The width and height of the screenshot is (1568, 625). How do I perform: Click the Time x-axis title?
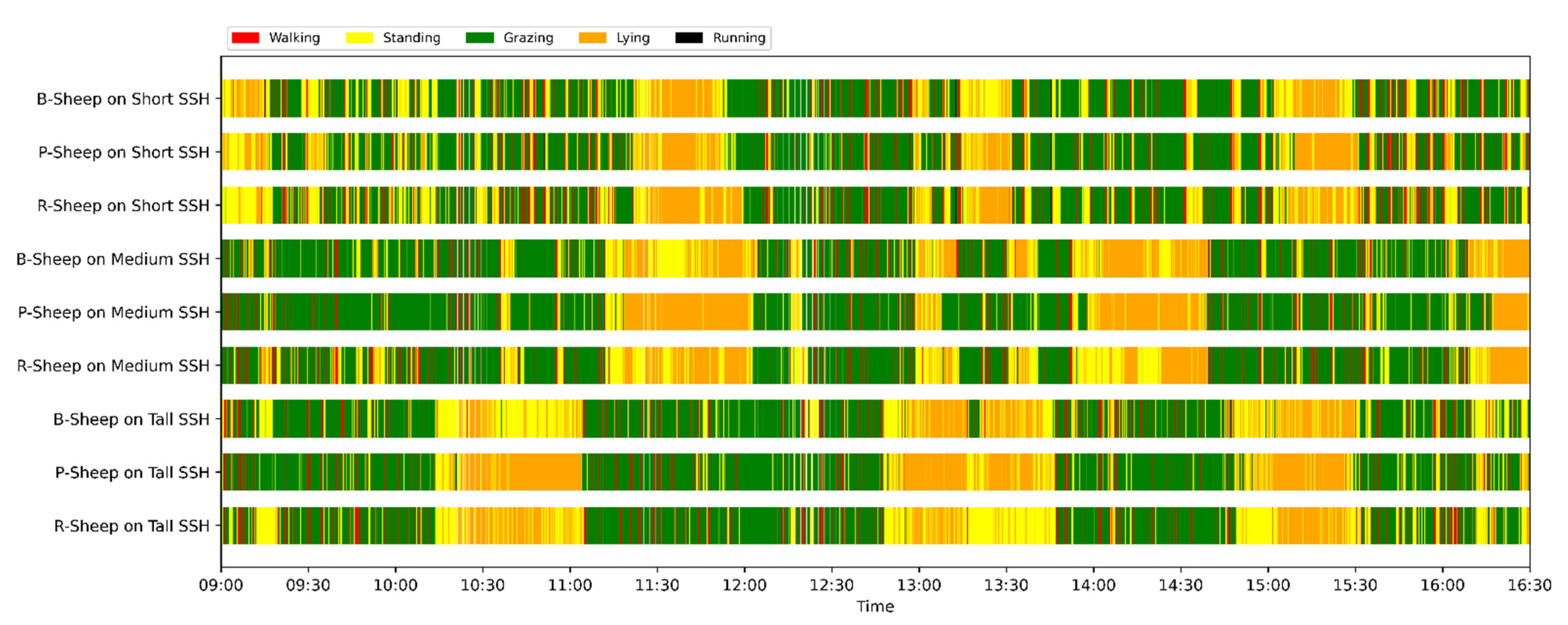tap(875, 607)
